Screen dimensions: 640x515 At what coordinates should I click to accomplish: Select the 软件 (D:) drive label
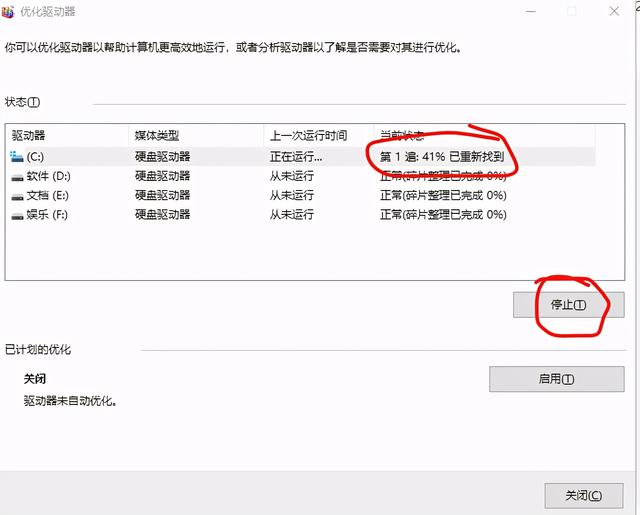49,176
